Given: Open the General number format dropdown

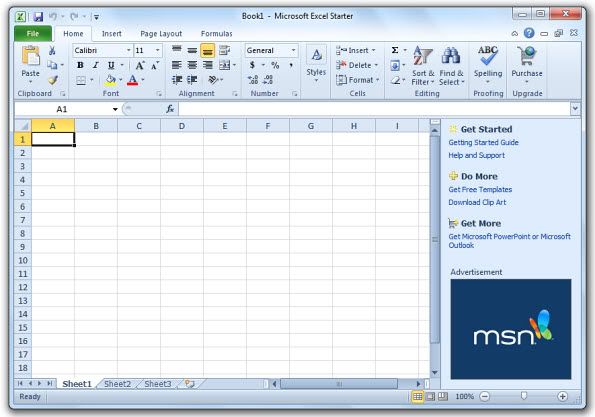Looking at the screenshot, I should [x=293, y=50].
